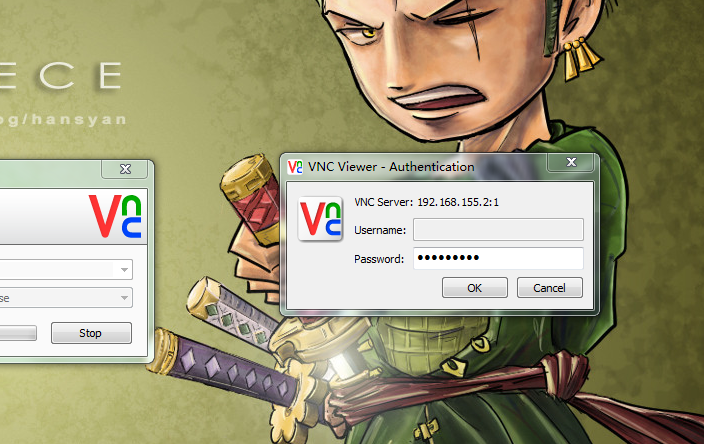Click the 'VNC Viewer - Authentication' title text

(x=391, y=167)
